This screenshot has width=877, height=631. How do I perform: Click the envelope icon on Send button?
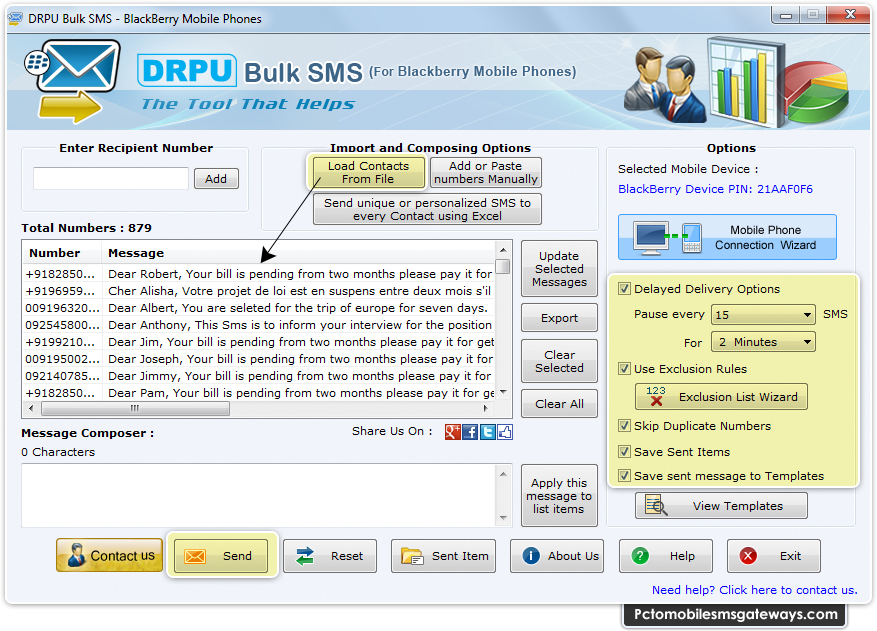coord(195,556)
